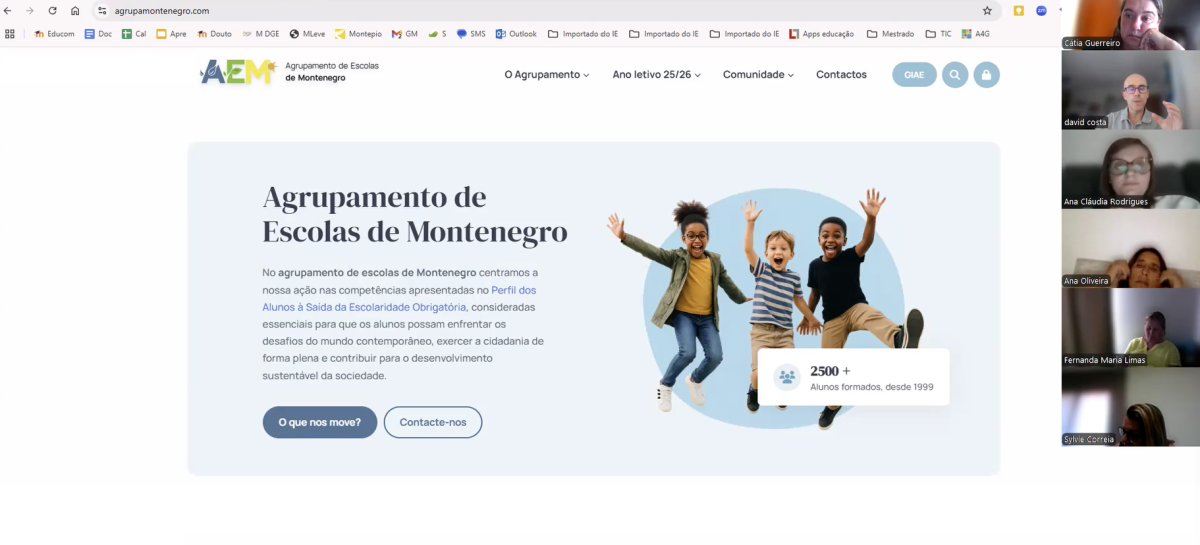Viewport: 1200px width, 545px height.
Task: Click the O que nos move? button
Action: tap(320, 422)
